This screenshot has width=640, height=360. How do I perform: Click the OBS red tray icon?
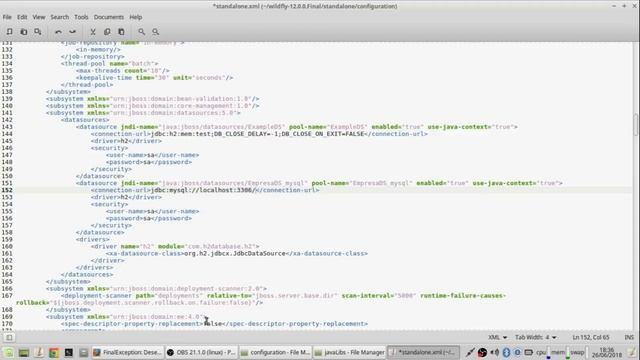pos(482,352)
